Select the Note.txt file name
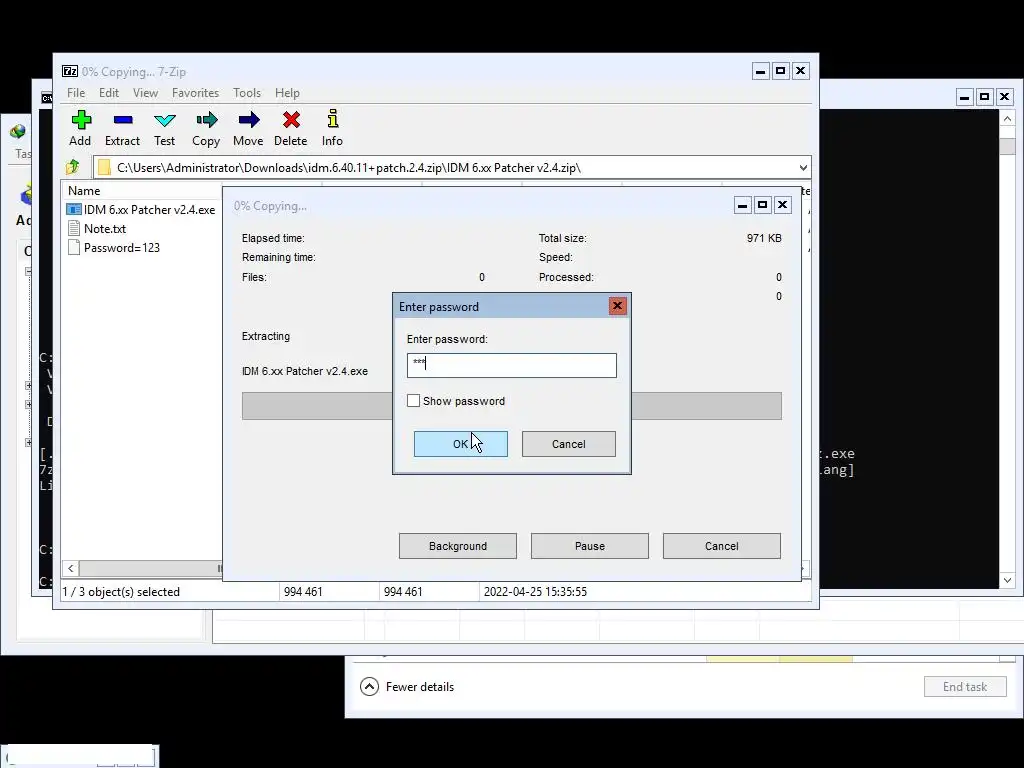The height and width of the screenshot is (768, 1024). pos(105,229)
